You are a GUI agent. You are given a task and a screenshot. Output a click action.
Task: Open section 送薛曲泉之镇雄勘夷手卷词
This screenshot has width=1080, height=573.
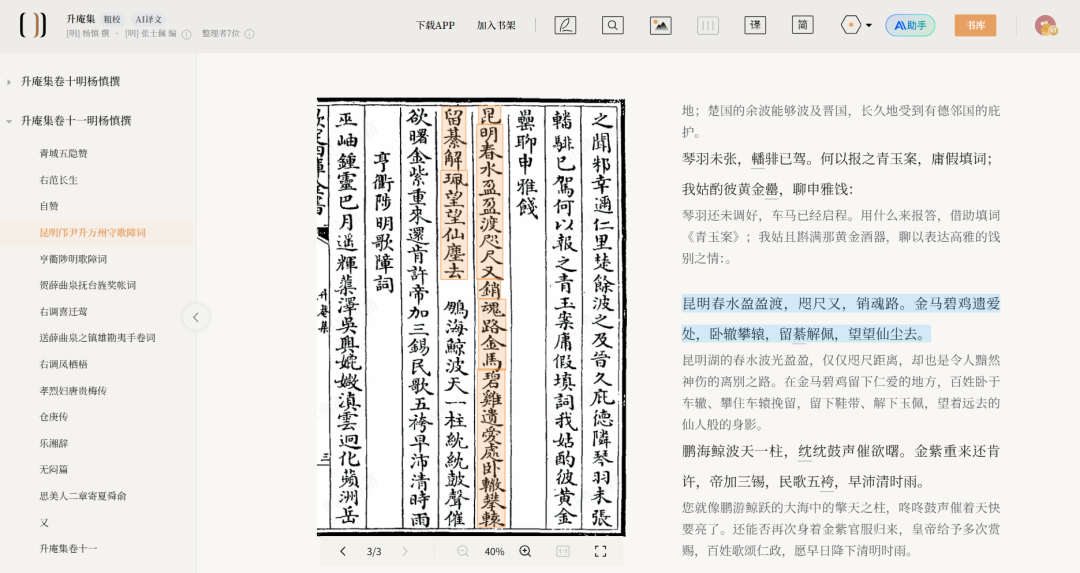(x=97, y=337)
